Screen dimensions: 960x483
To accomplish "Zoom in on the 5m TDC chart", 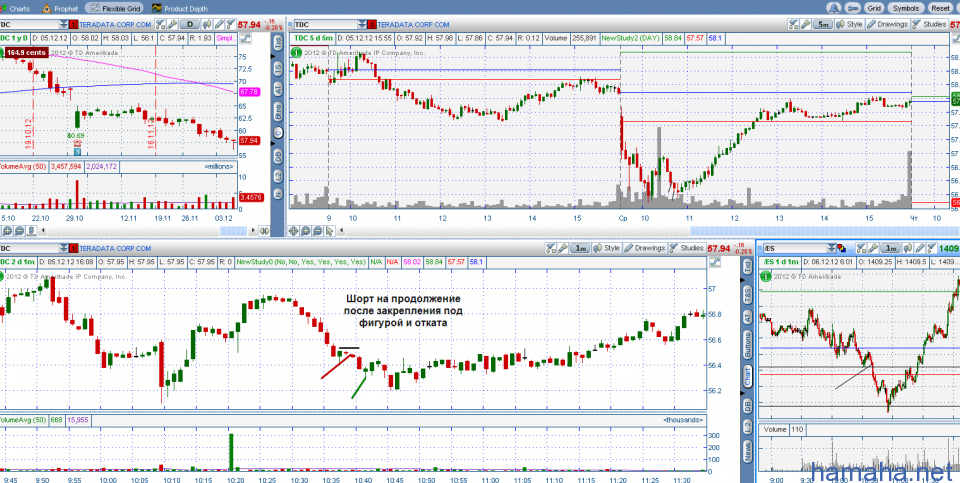I will click(305, 231).
